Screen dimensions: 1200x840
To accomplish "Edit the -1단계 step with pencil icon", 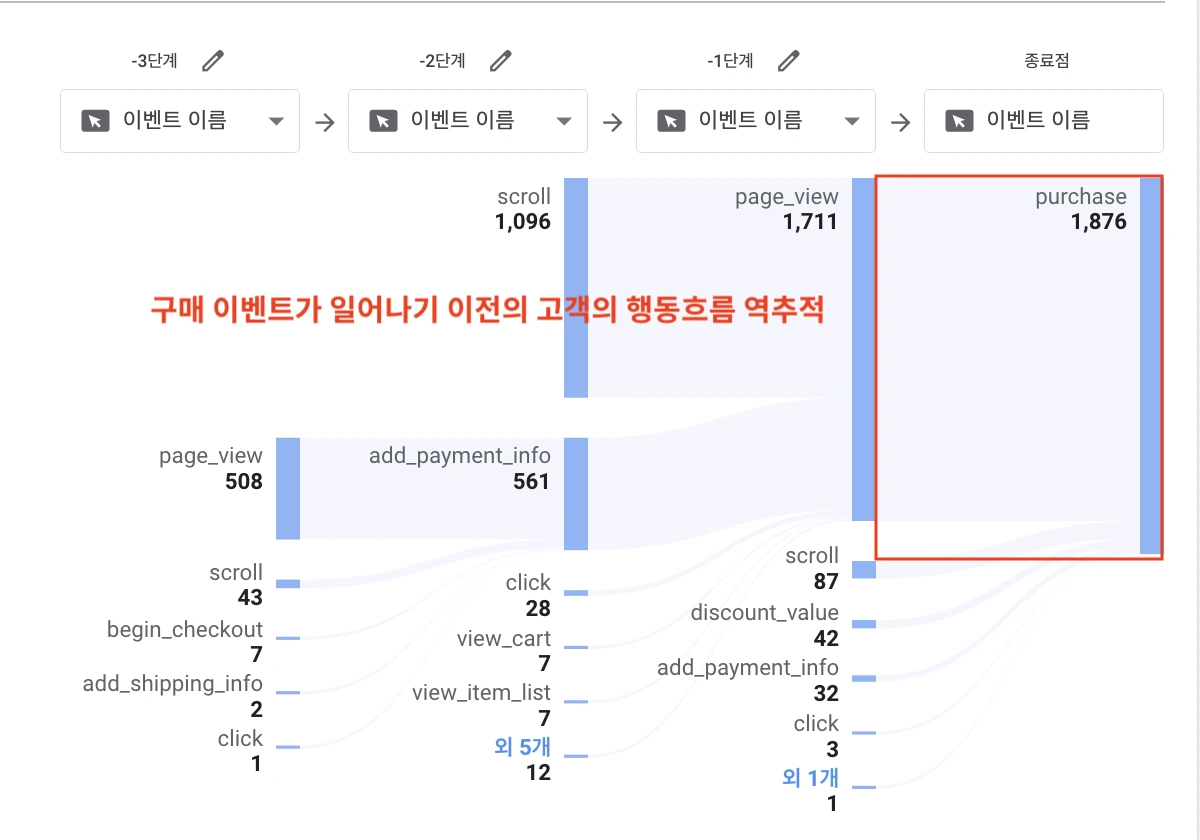I will (789, 61).
